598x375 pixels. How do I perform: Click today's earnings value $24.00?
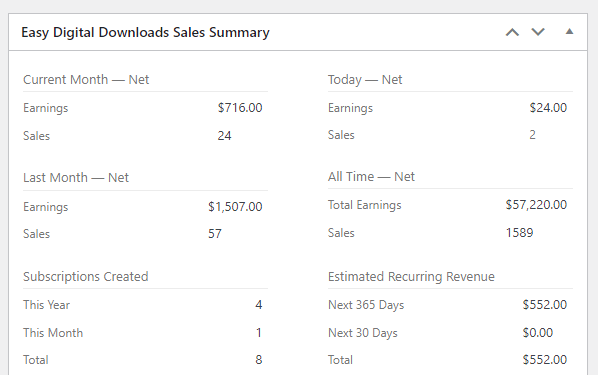[x=548, y=108]
